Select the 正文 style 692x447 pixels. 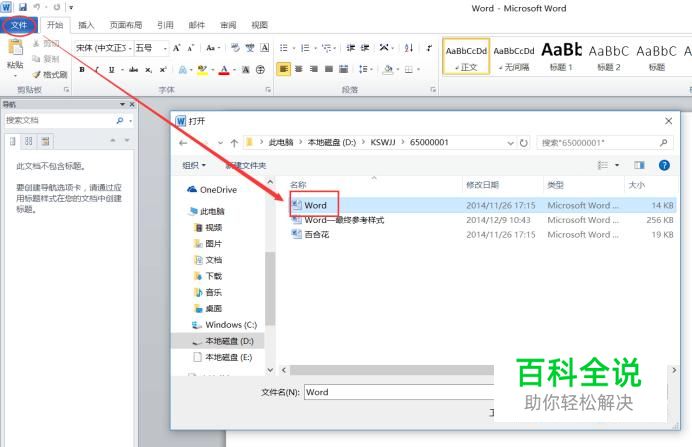tap(466, 56)
